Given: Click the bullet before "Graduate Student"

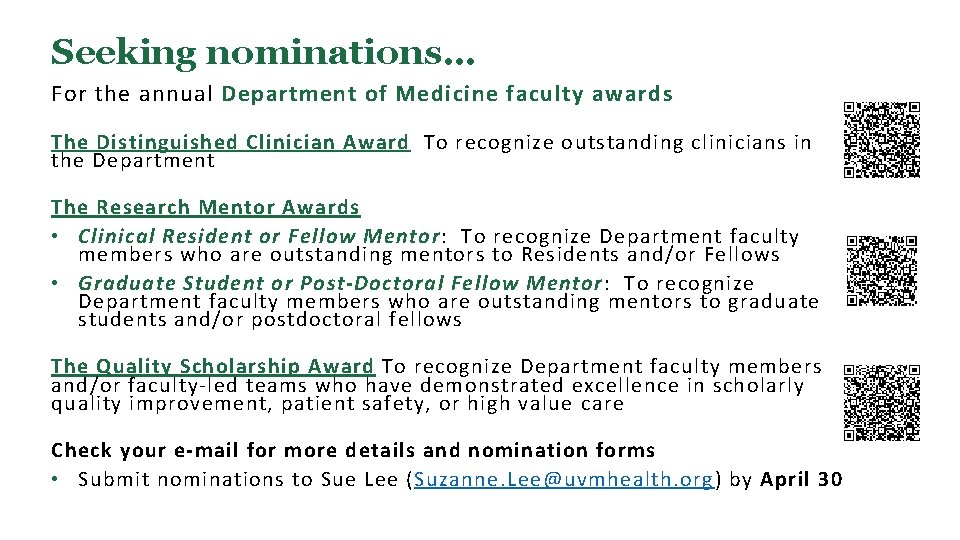Looking at the screenshot, I should (57, 283).
